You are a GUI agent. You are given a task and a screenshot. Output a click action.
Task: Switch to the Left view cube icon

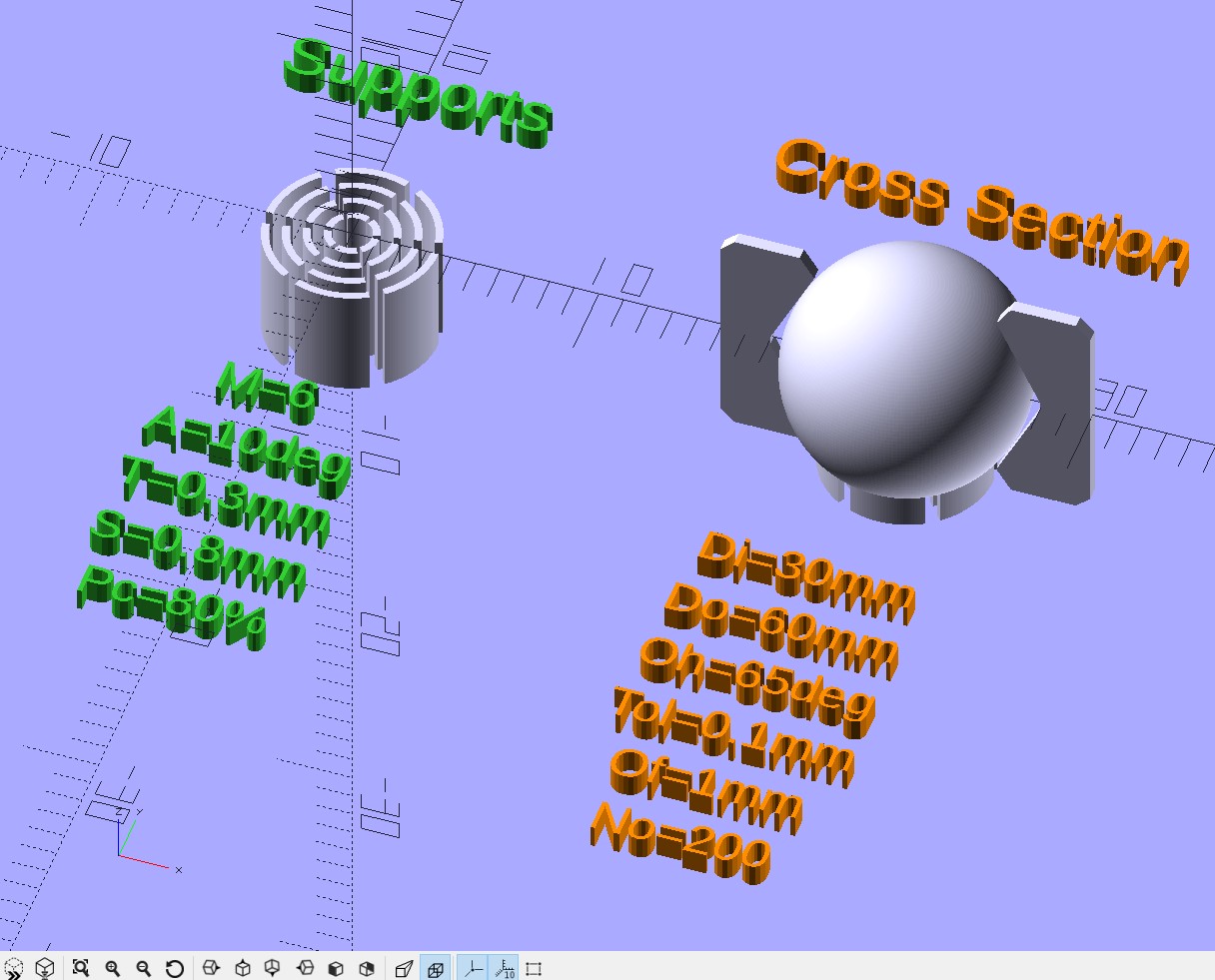click(x=305, y=968)
